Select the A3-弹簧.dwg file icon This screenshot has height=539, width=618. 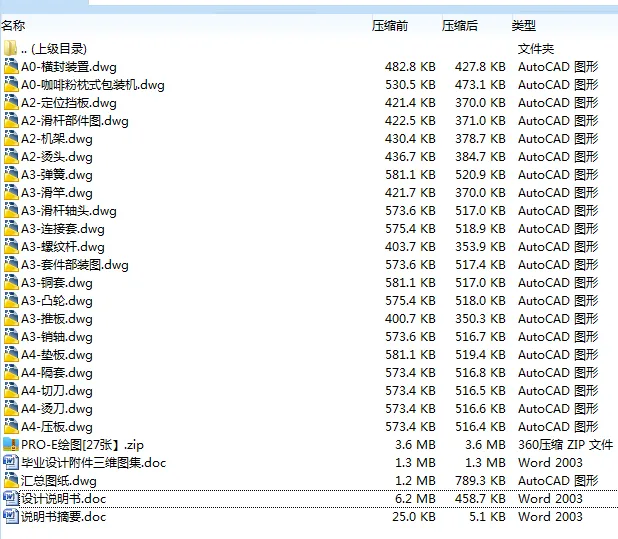point(11,174)
